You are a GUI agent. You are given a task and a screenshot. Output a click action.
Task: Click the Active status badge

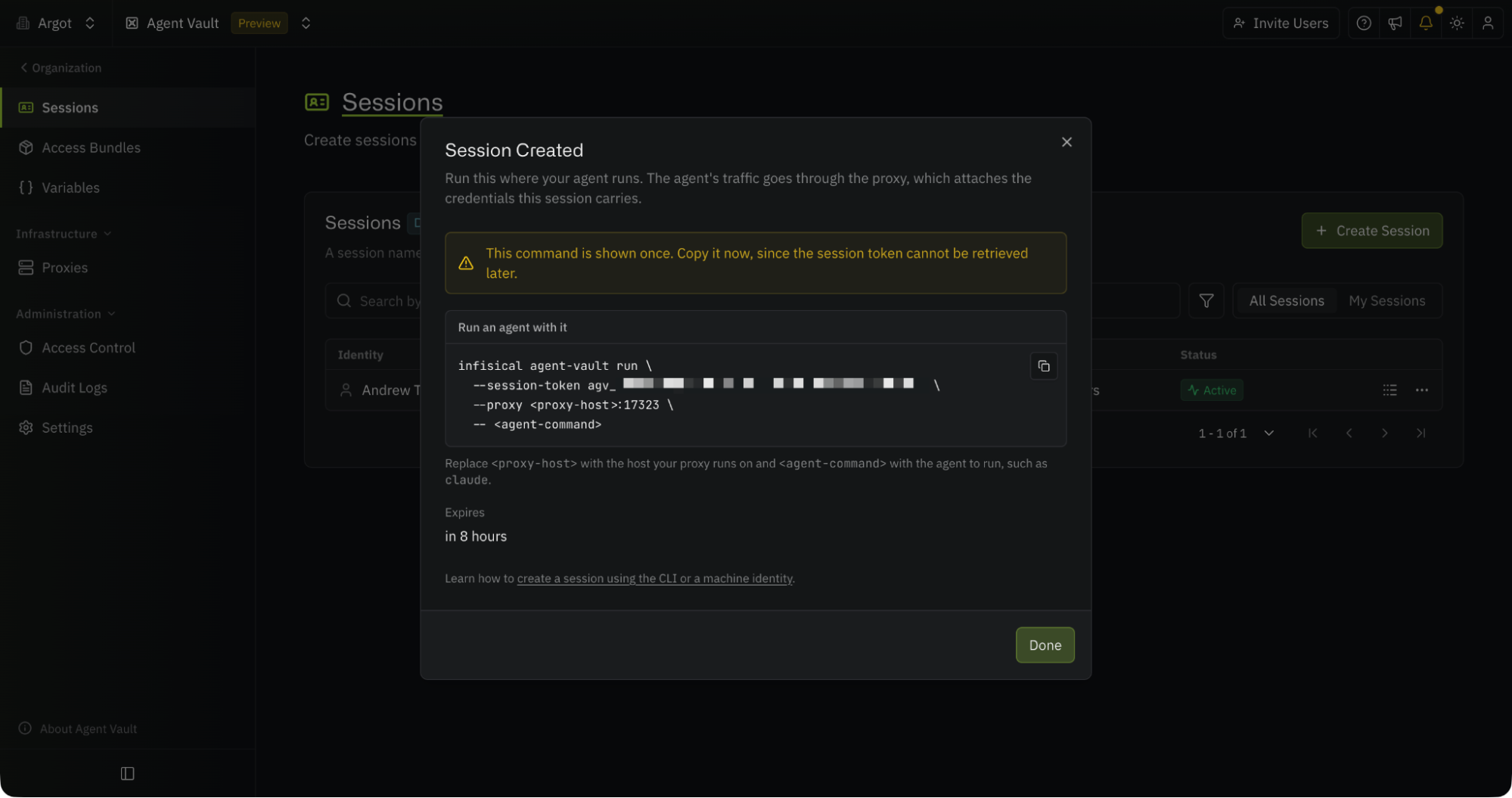1211,390
